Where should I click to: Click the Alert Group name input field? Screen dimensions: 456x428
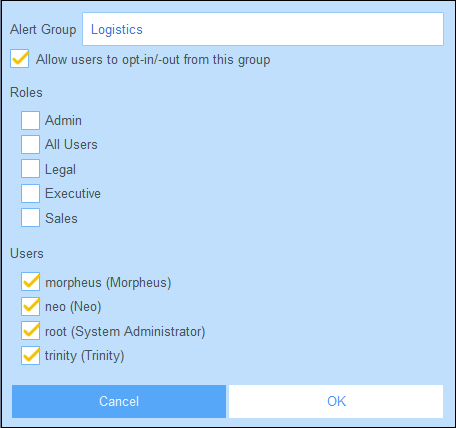tap(263, 29)
